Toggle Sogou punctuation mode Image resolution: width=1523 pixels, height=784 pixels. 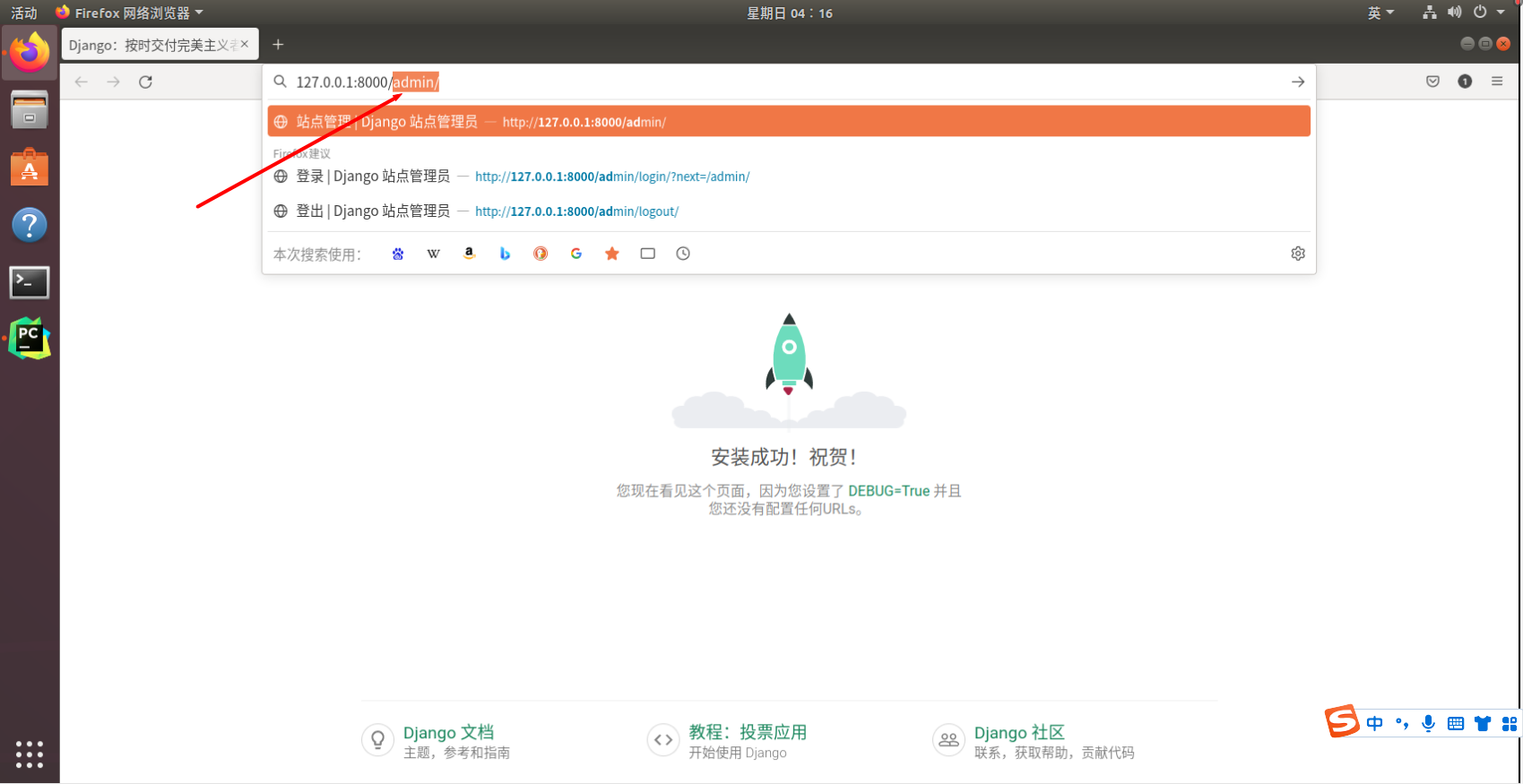click(x=1402, y=723)
